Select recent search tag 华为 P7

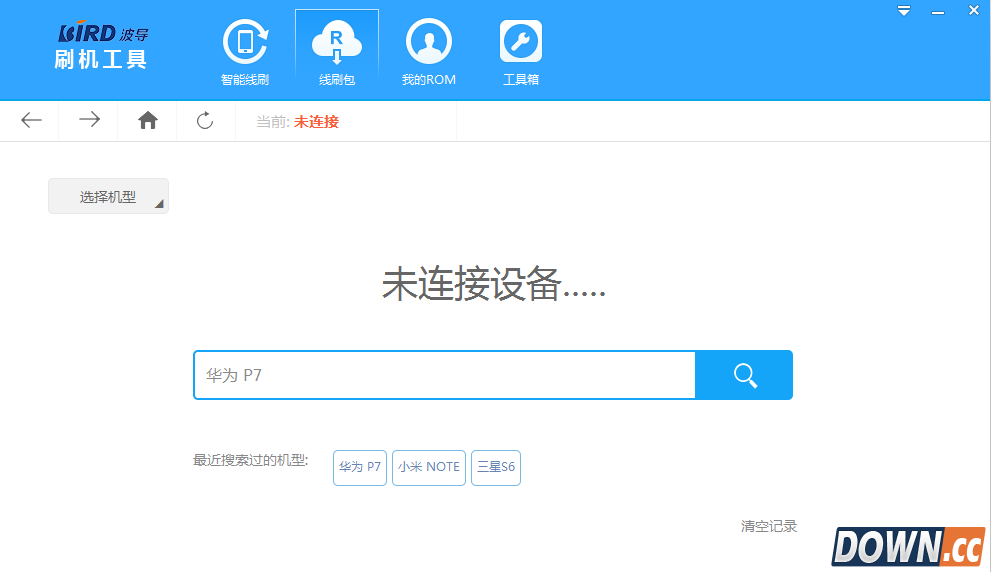360,467
